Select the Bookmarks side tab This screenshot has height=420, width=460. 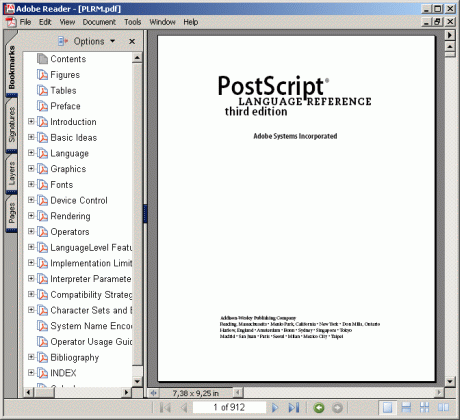tap(12, 67)
